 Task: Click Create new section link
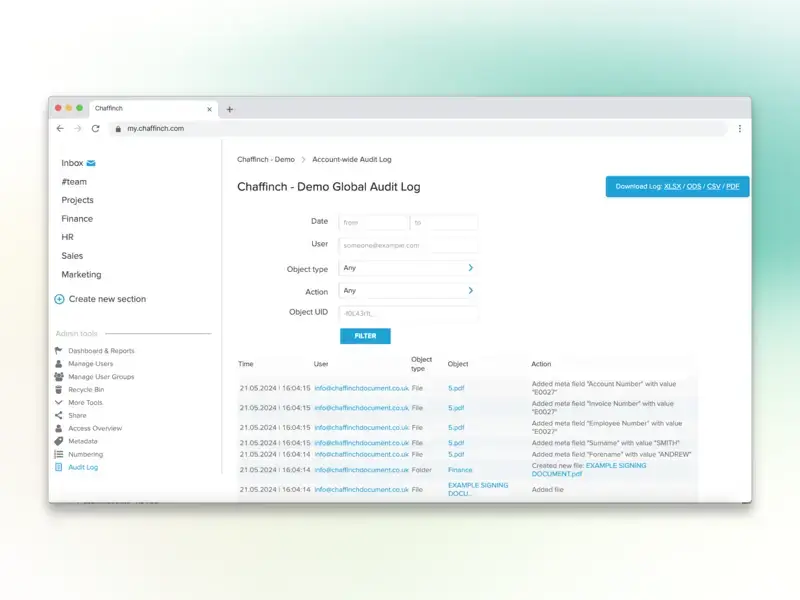pos(107,299)
